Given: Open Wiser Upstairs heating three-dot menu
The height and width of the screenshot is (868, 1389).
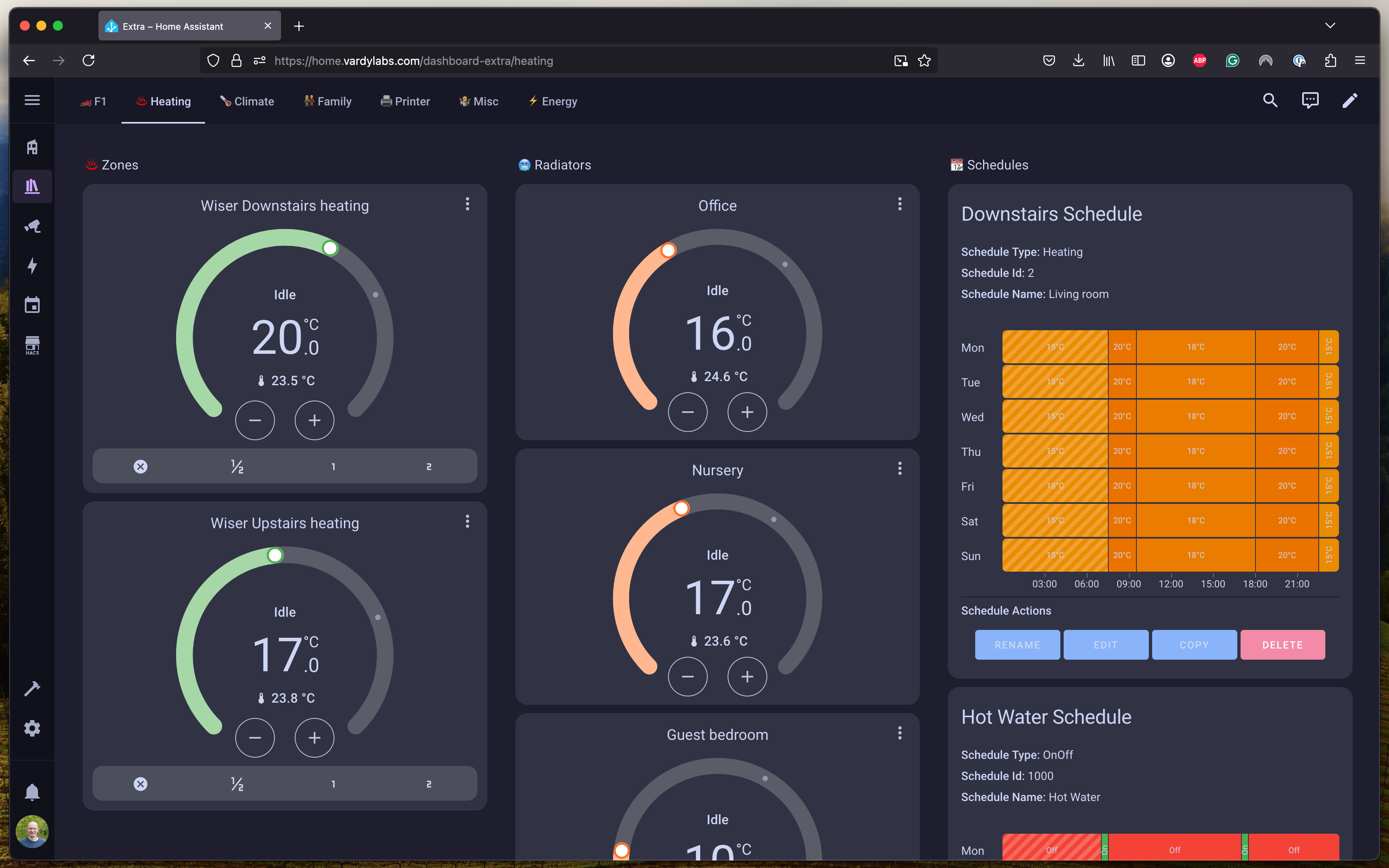Looking at the screenshot, I should coord(467,522).
